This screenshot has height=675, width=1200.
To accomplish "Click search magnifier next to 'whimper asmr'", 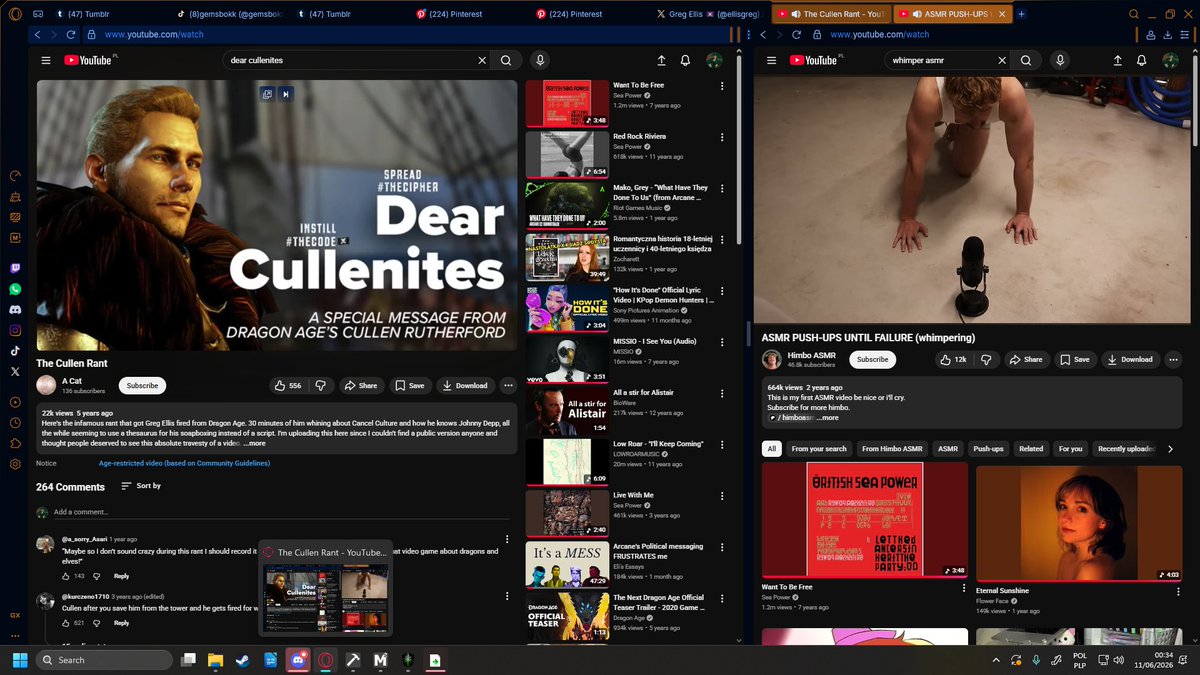I will 1026,60.
